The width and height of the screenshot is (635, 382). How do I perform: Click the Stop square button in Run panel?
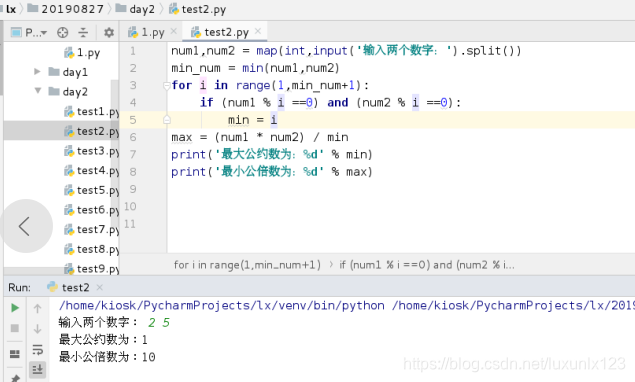[15, 328]
